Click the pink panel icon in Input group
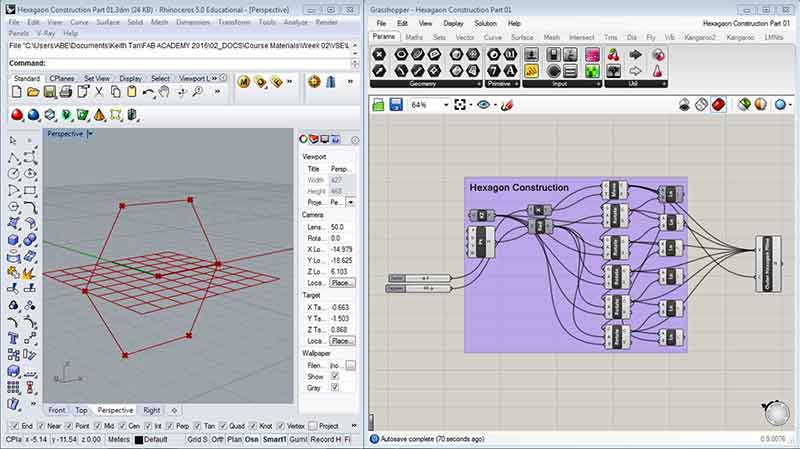Viewport: 800px width, 449px height. tap(592, 55)
